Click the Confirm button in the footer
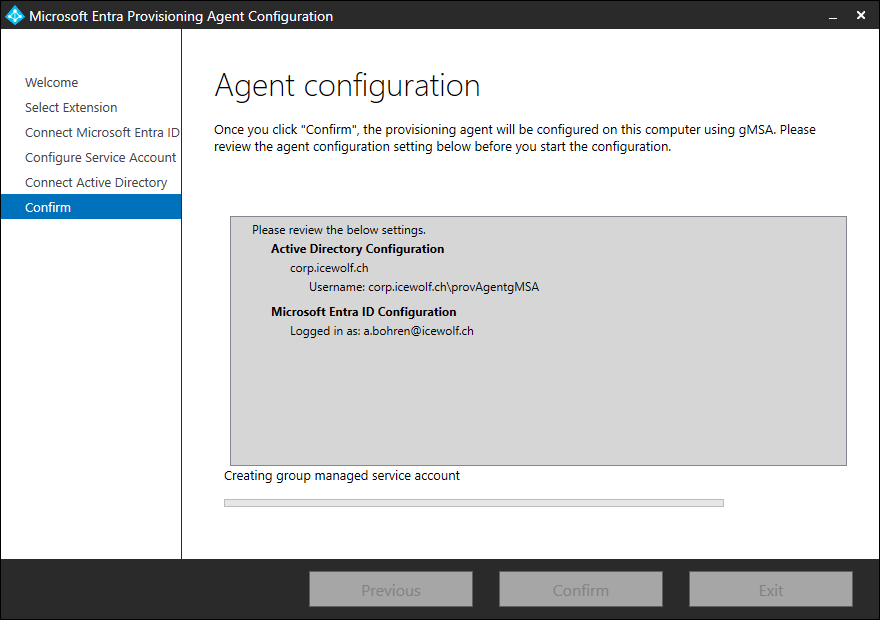This screenshot has height=620, width=880. coord(581,590)
